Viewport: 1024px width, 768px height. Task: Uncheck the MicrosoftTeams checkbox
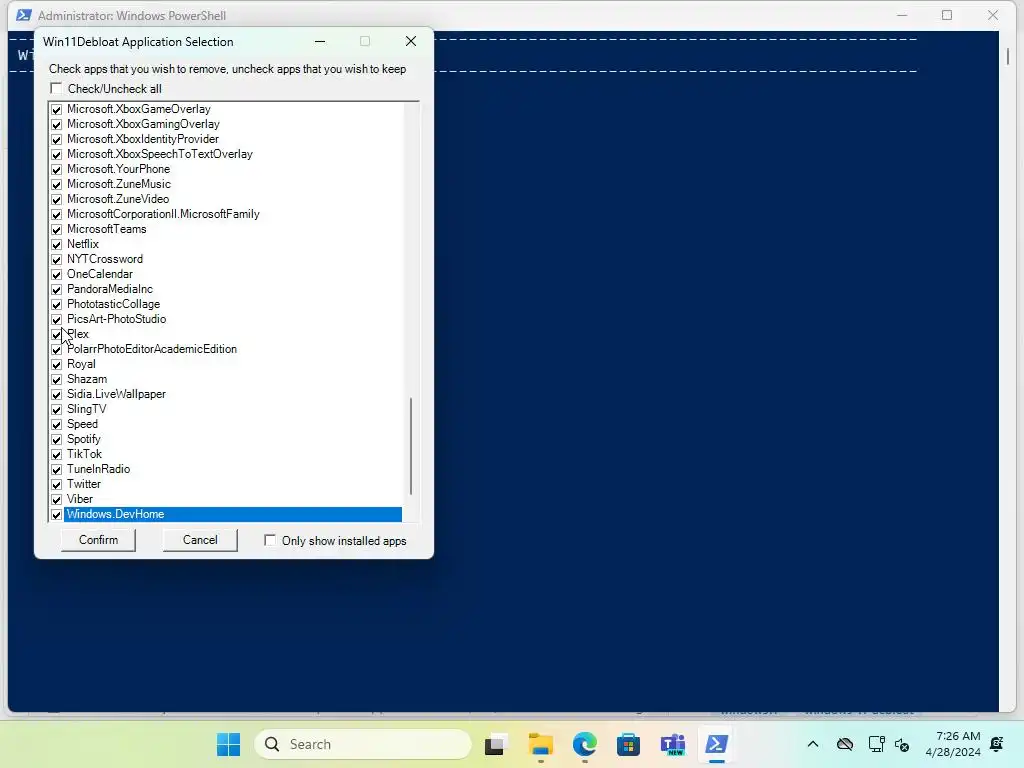click(57, 230)
